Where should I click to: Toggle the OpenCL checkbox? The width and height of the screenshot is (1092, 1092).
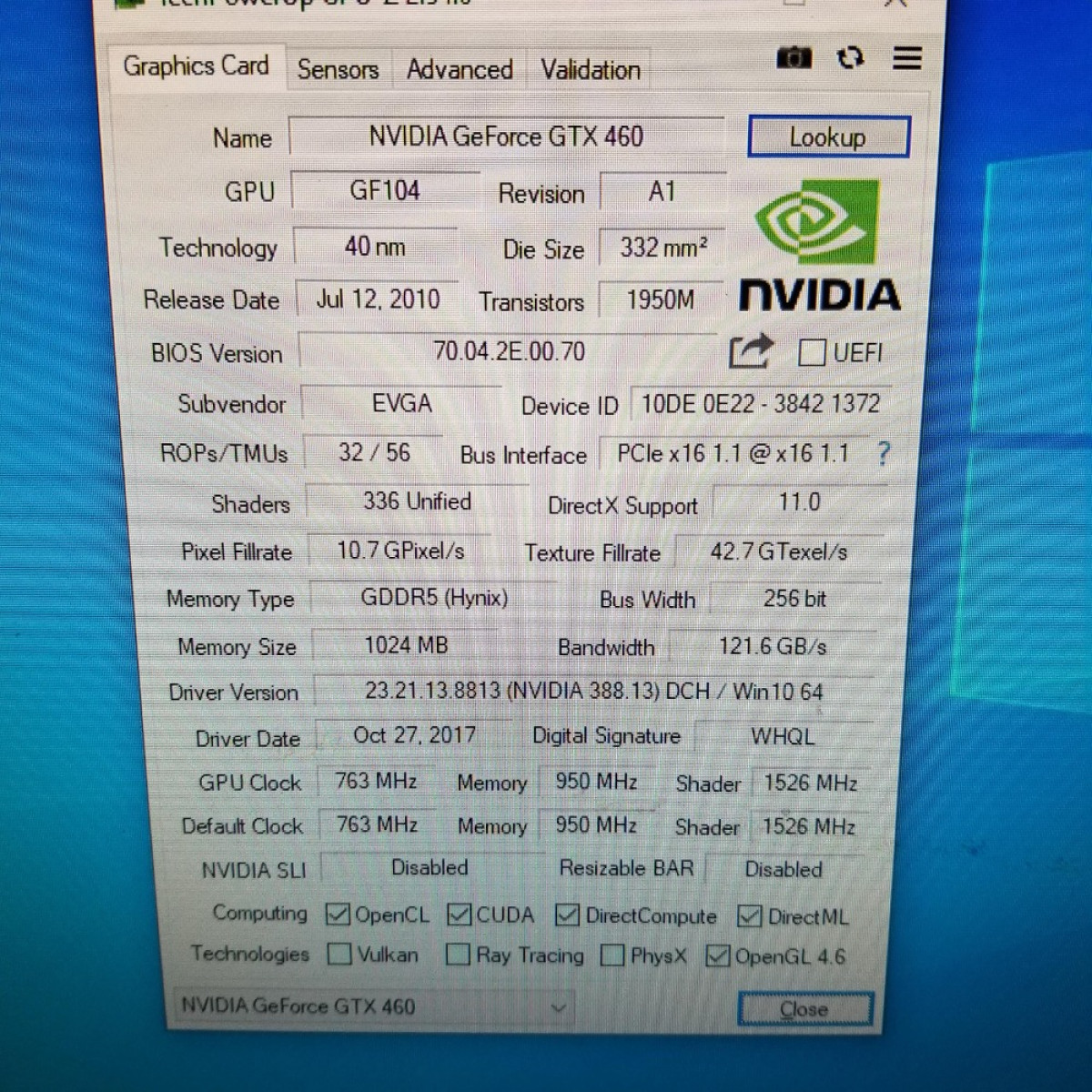[338, 914]
